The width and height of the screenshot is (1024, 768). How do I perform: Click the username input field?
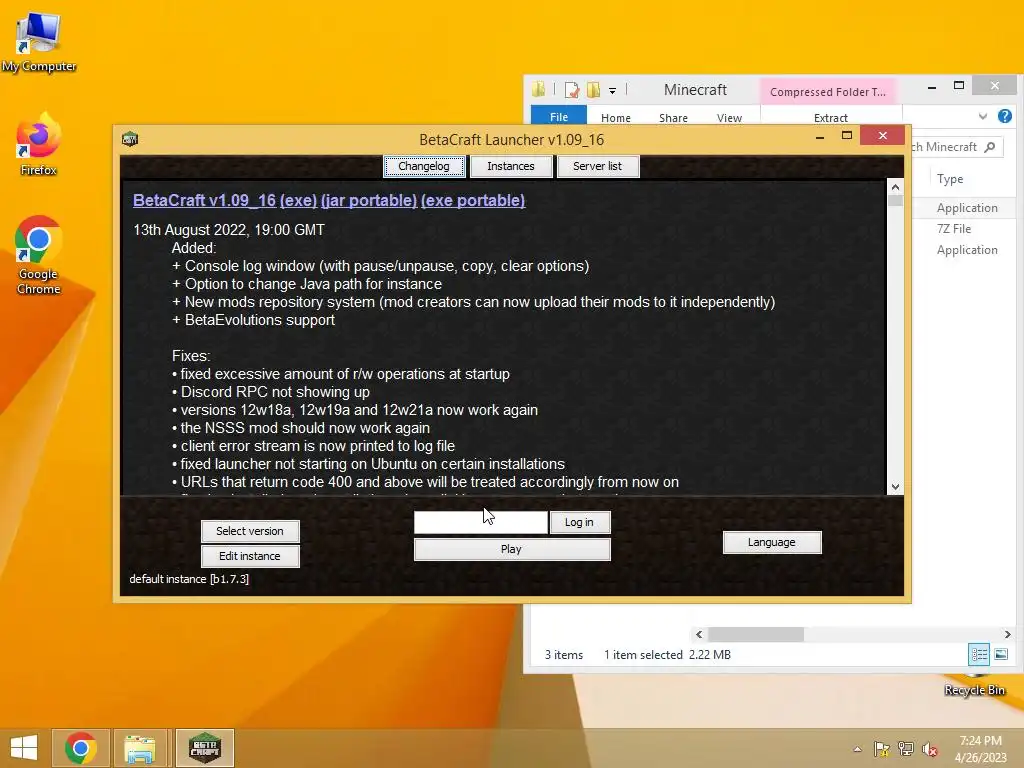point(481,522)
